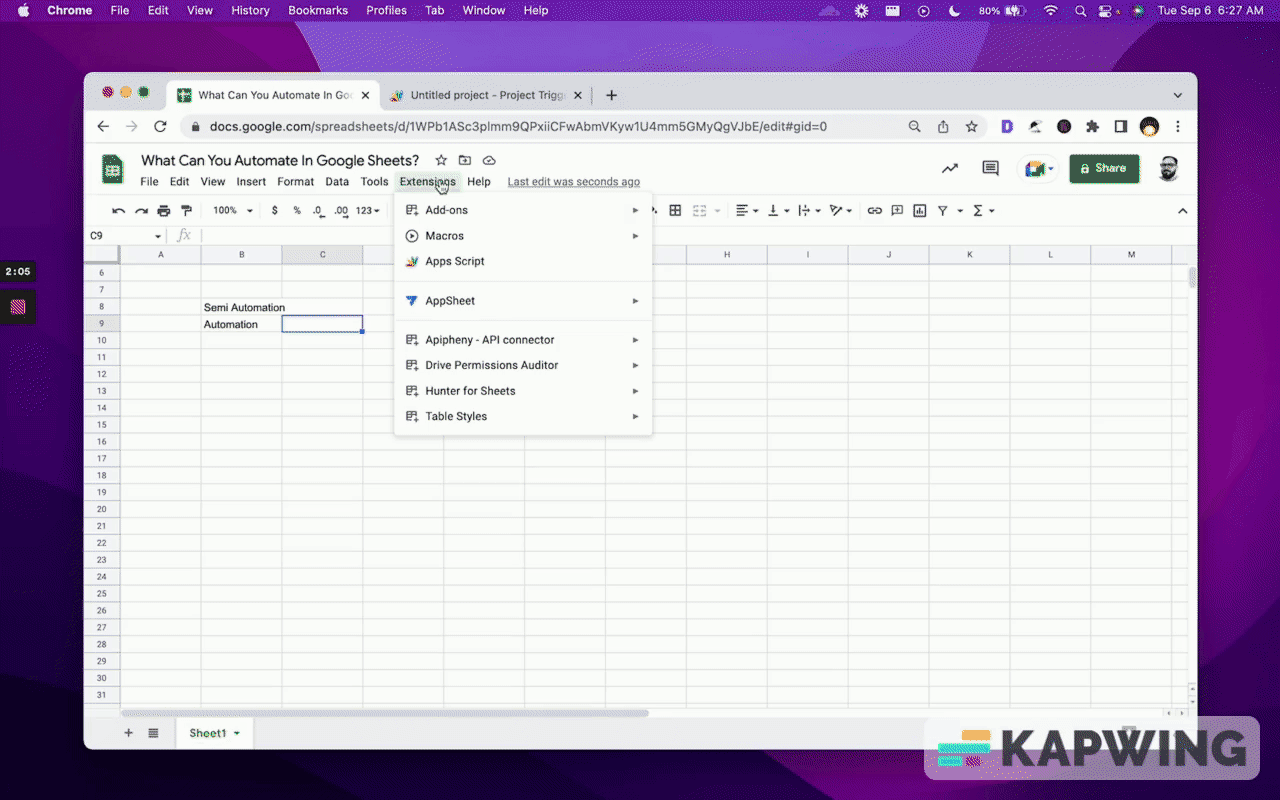Screen dimensions: 1280x800
Task: Go back using Chrome's back arrow
Action: click(x=103, y=126)
